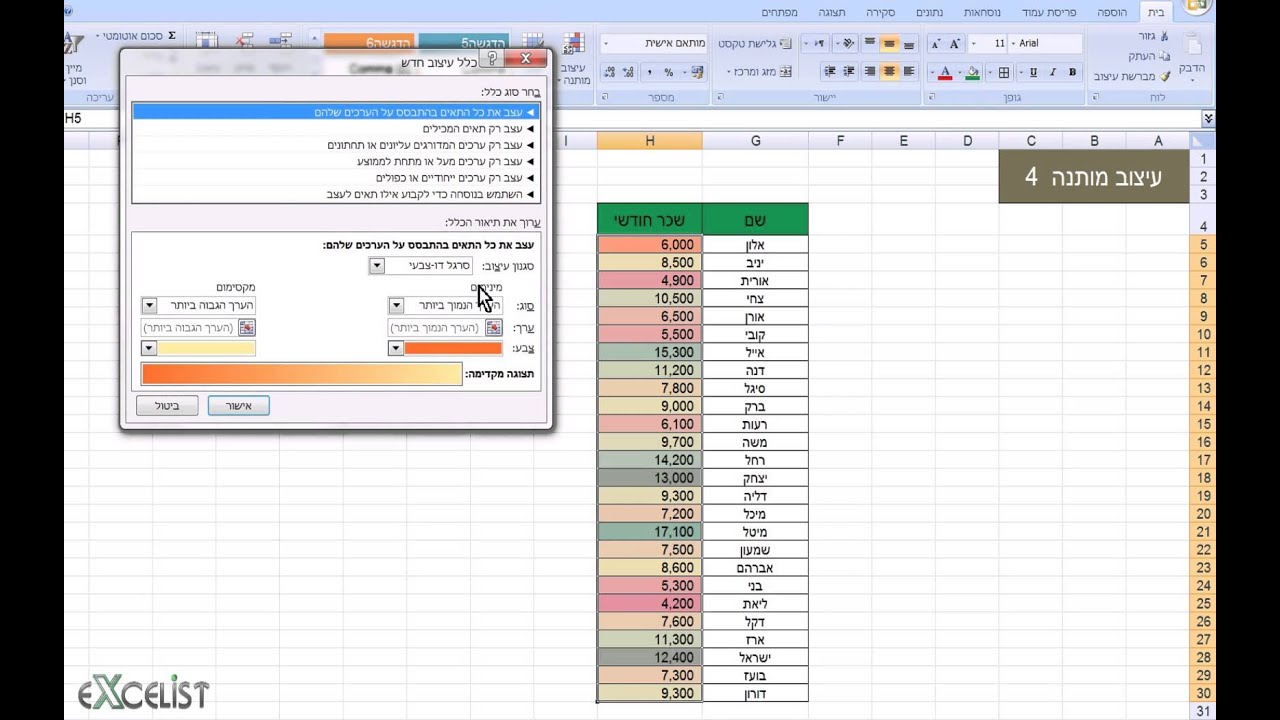This screenshot has width=1280, height=720.
Task: Toggle Wrap Text (גלישת טקסט)
Action: 756,44
